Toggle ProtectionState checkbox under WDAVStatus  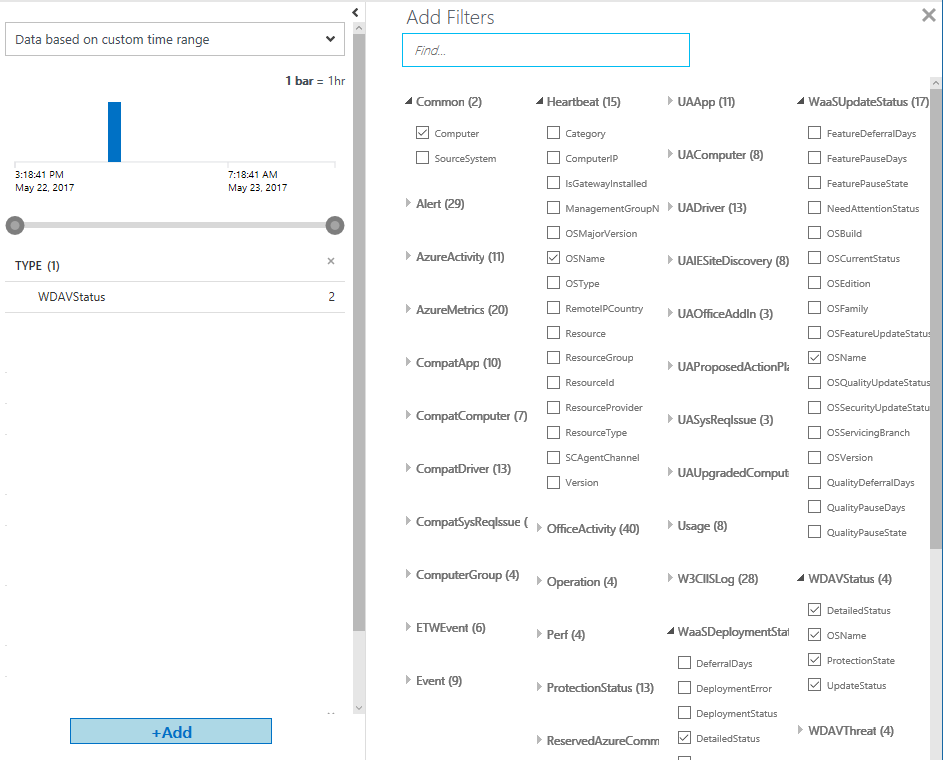[x=814, y=661]
